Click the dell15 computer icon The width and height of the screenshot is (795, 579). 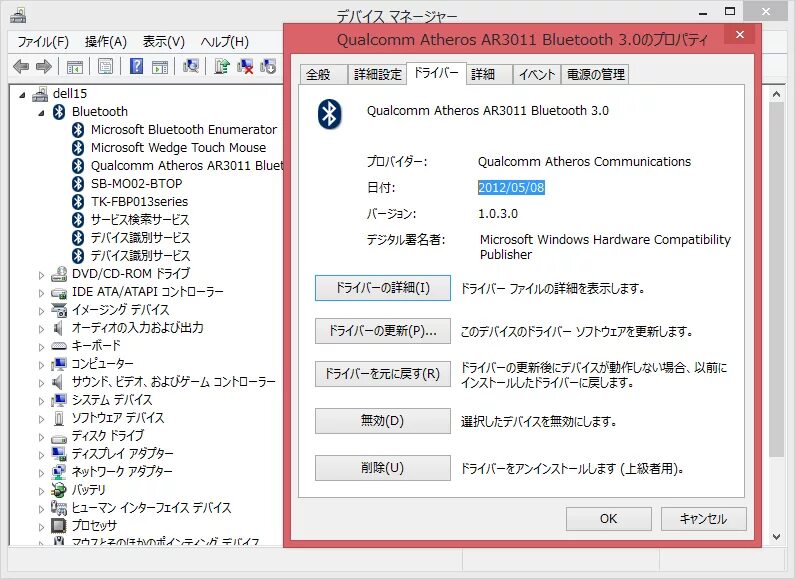(x=40, y=94)
